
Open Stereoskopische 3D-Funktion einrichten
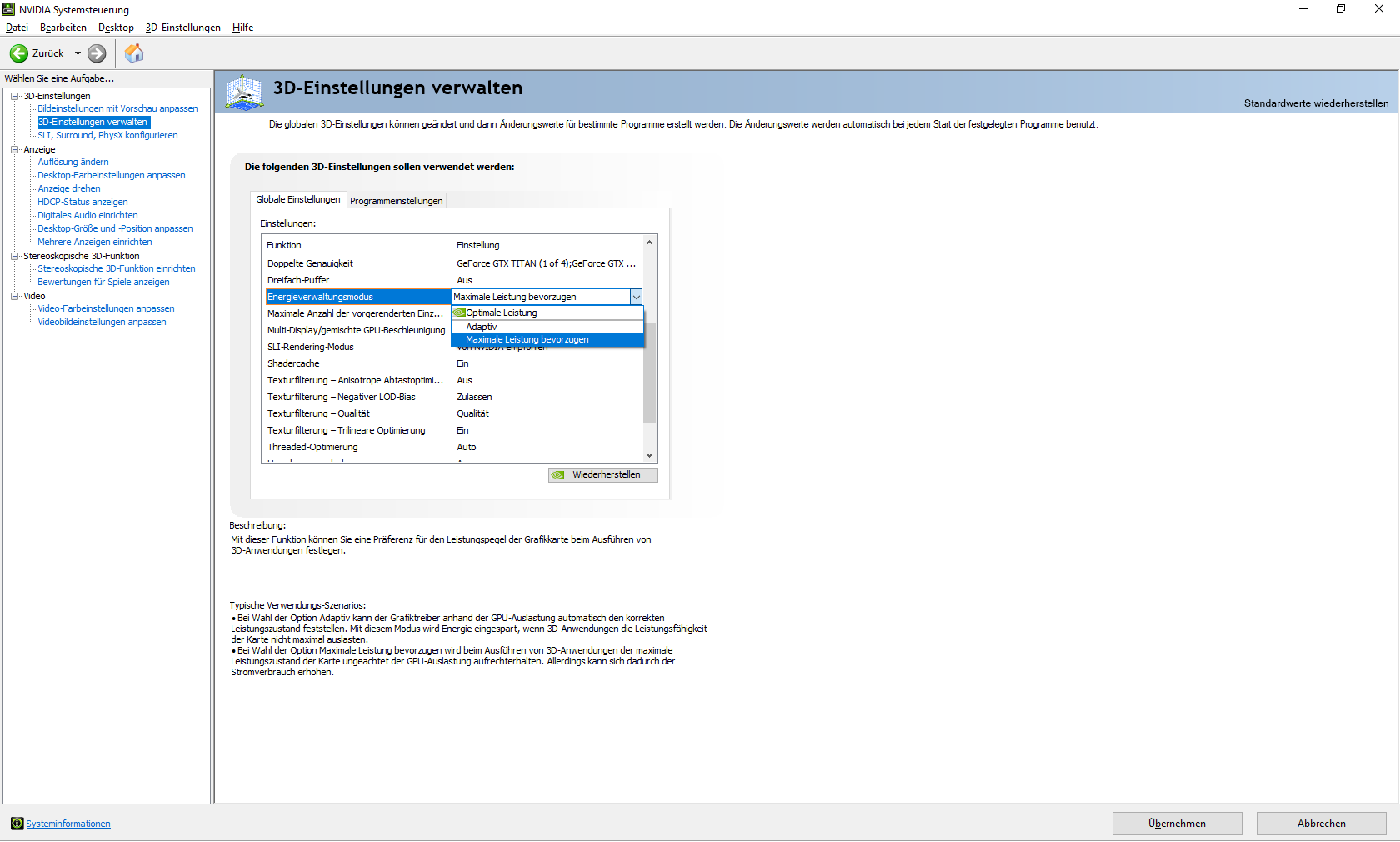coord(117,268)
